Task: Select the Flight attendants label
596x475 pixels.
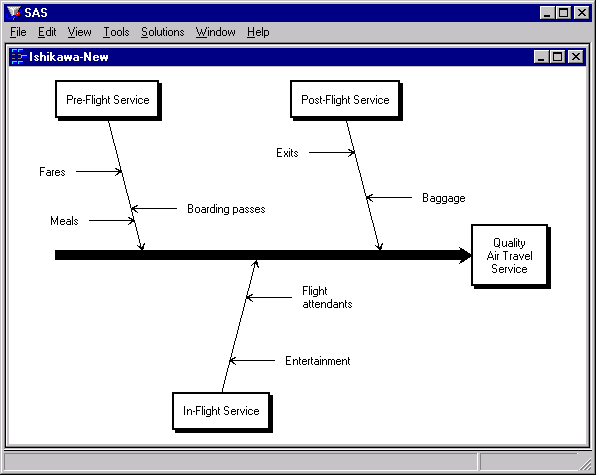Action: coord(327,298)
